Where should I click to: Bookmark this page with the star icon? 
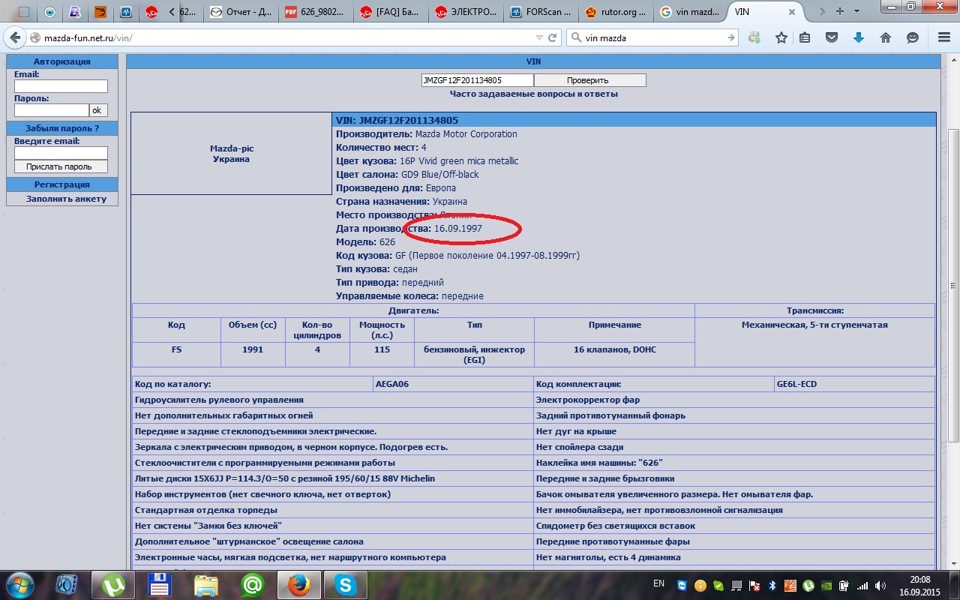click(781, 37)
